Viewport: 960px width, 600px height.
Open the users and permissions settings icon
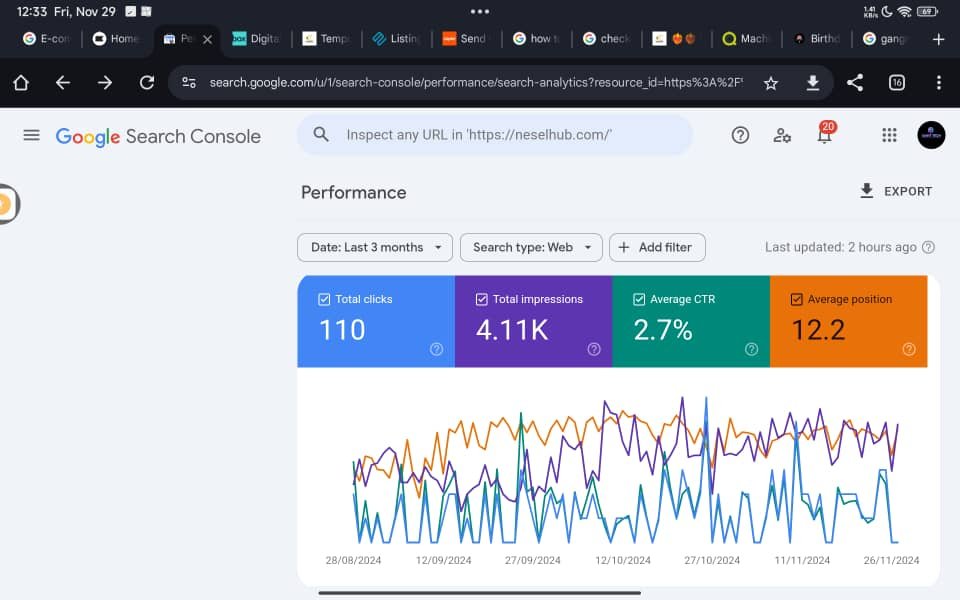[782, 135]
